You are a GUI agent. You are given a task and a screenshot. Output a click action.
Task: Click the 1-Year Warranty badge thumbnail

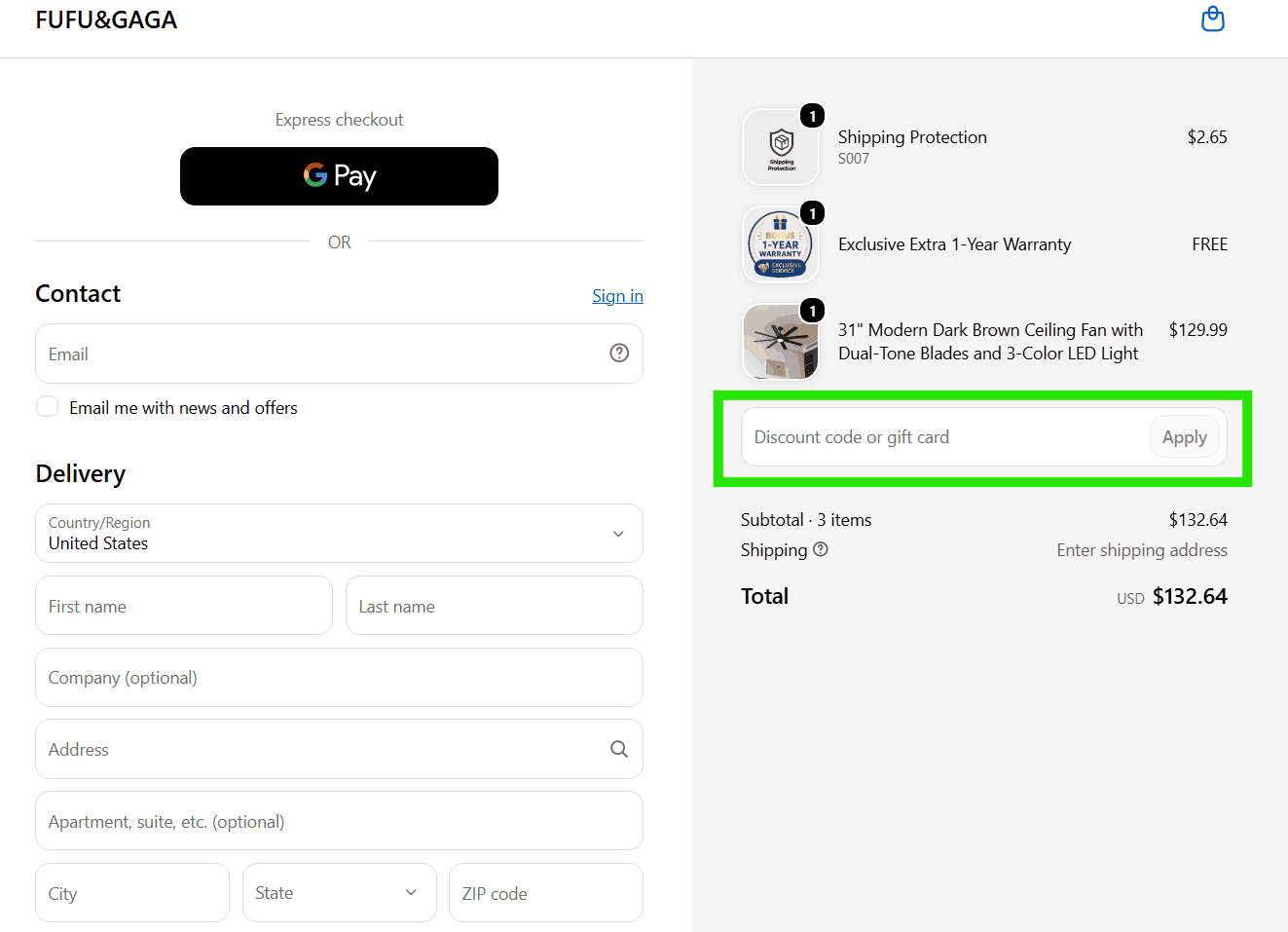[x=781, y=244]
